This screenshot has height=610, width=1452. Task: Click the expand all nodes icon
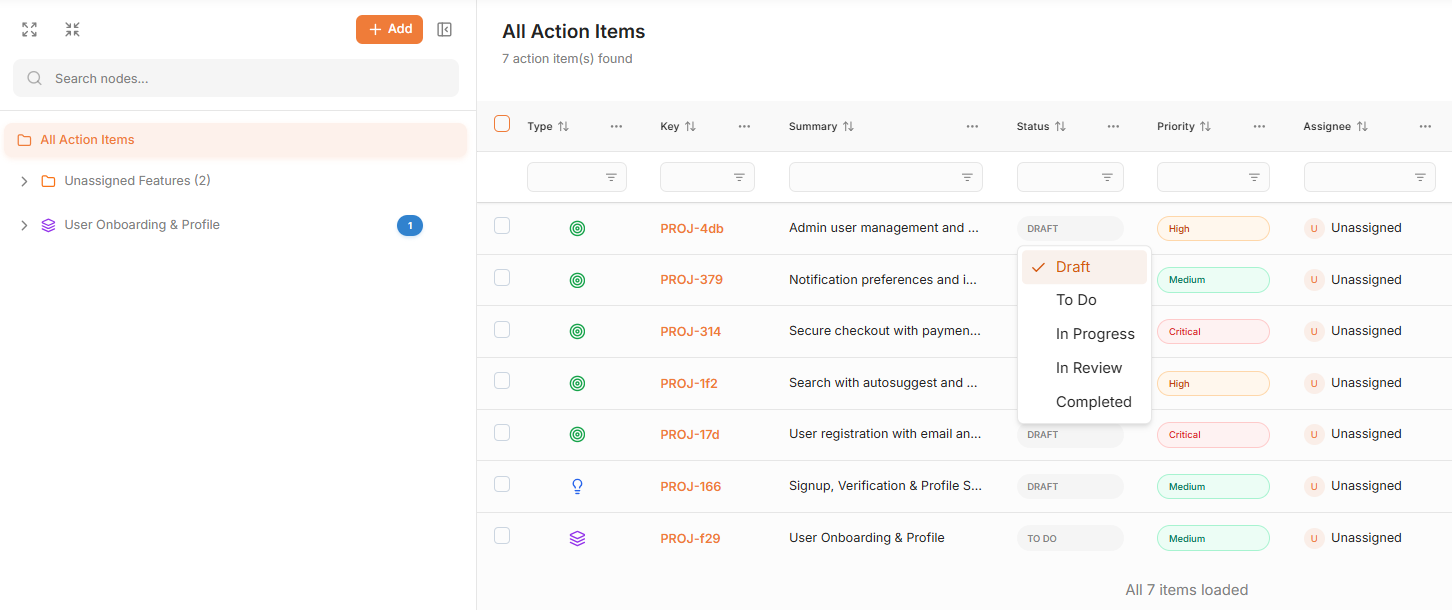click(30, 30)
